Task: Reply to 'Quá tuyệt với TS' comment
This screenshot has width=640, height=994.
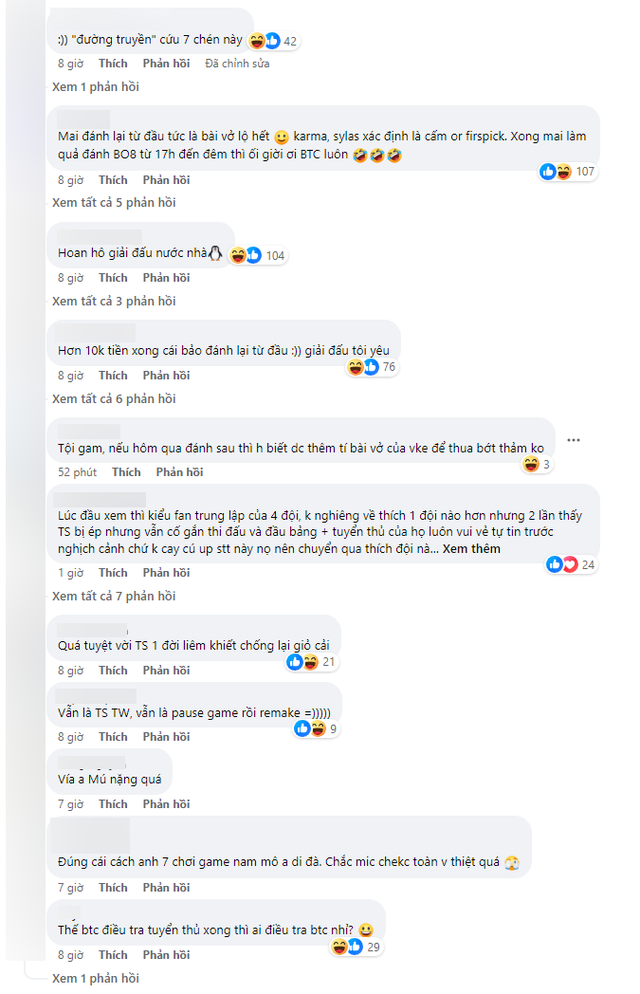Action: coord(166,671)
